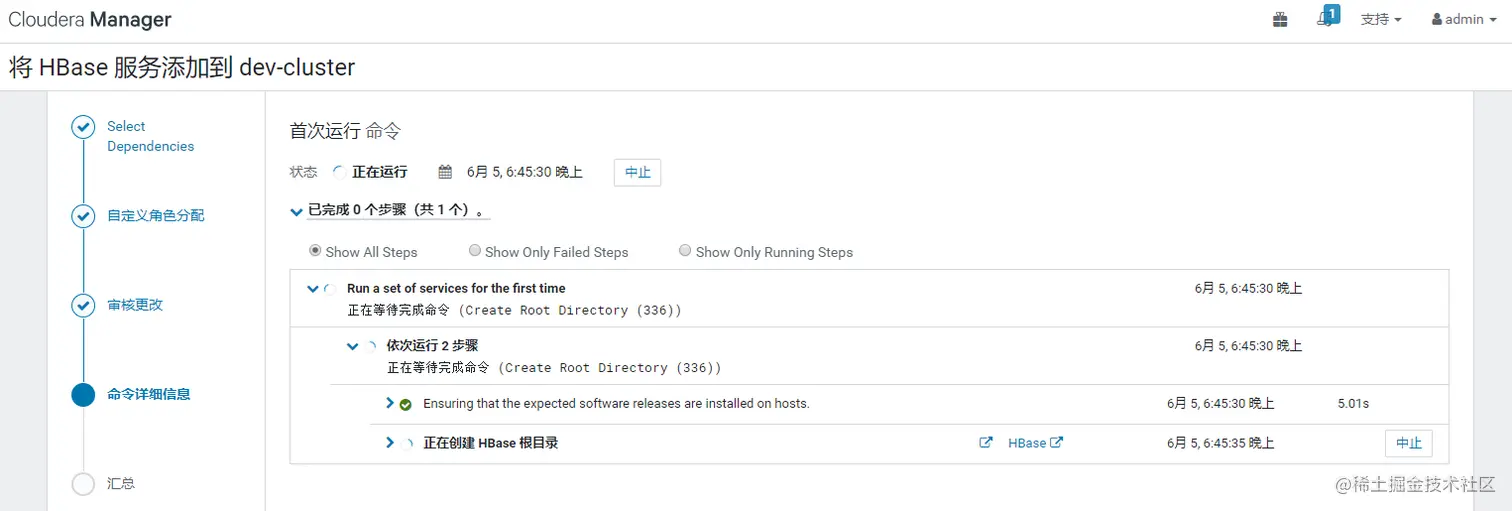Click the external icon right of HBase link
1512x511 pixels.
coord(1056,442)
